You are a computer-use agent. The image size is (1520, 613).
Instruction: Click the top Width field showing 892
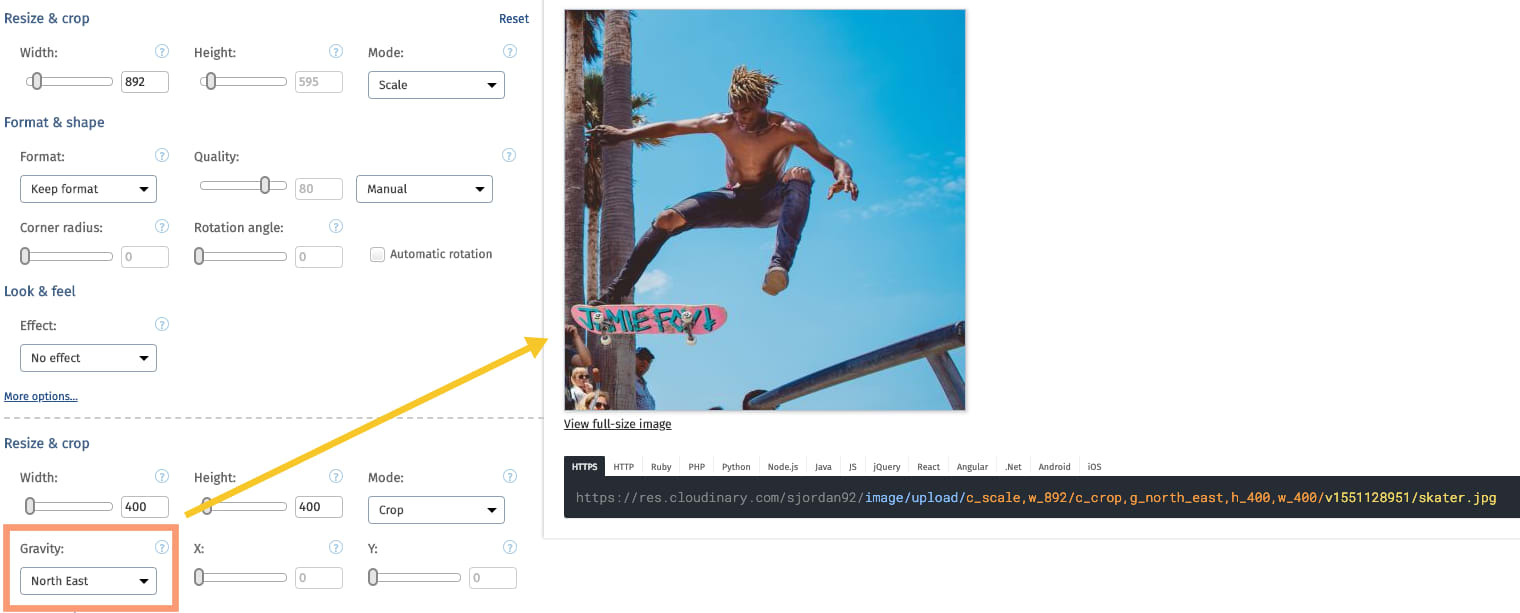[145, 83]
